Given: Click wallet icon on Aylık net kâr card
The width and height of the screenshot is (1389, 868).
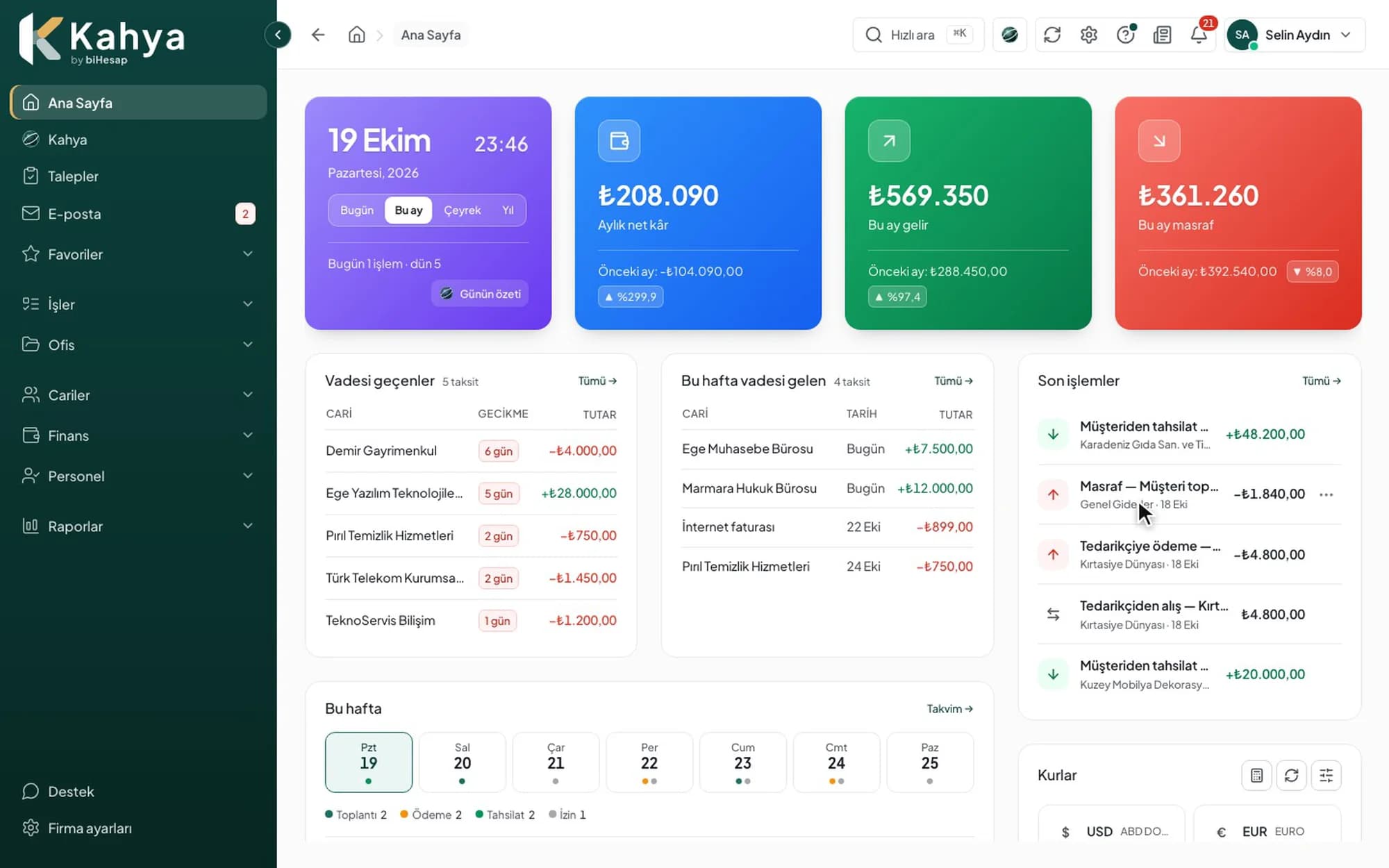Looking at the screenshot, I should point(619,141).
